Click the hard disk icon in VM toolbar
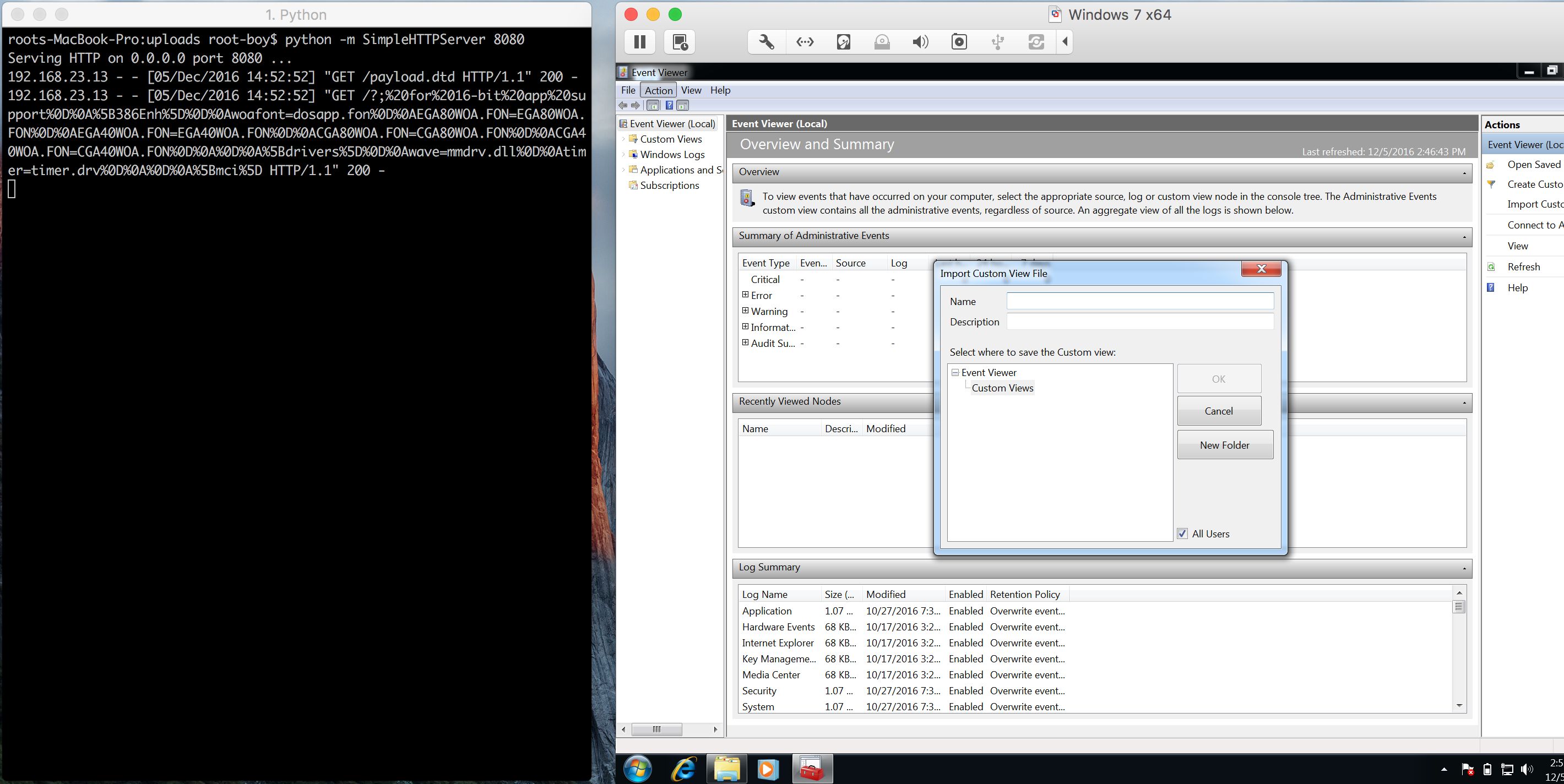 843,42
